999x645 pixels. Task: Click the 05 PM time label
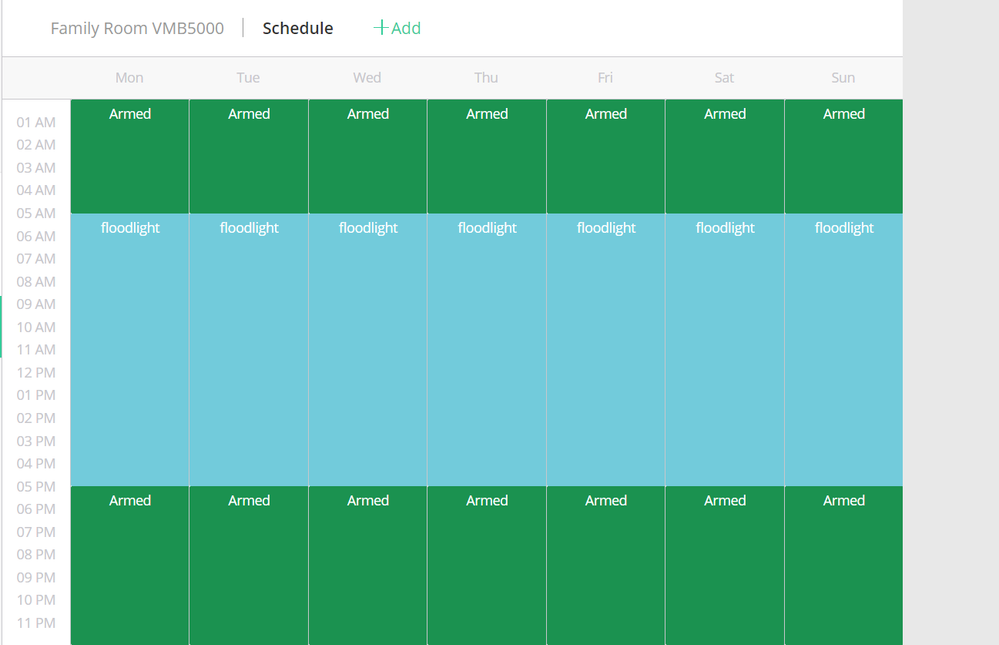[36, 487]
